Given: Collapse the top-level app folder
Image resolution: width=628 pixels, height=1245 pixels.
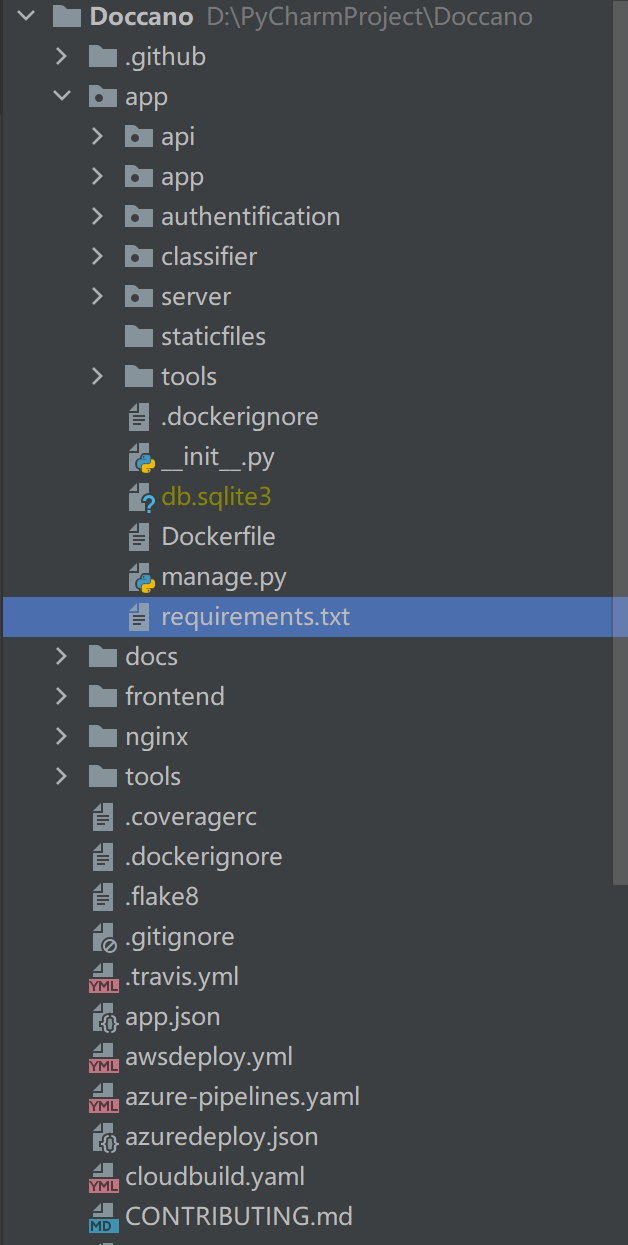Looking at the screenshot, I should coord(62,97).
